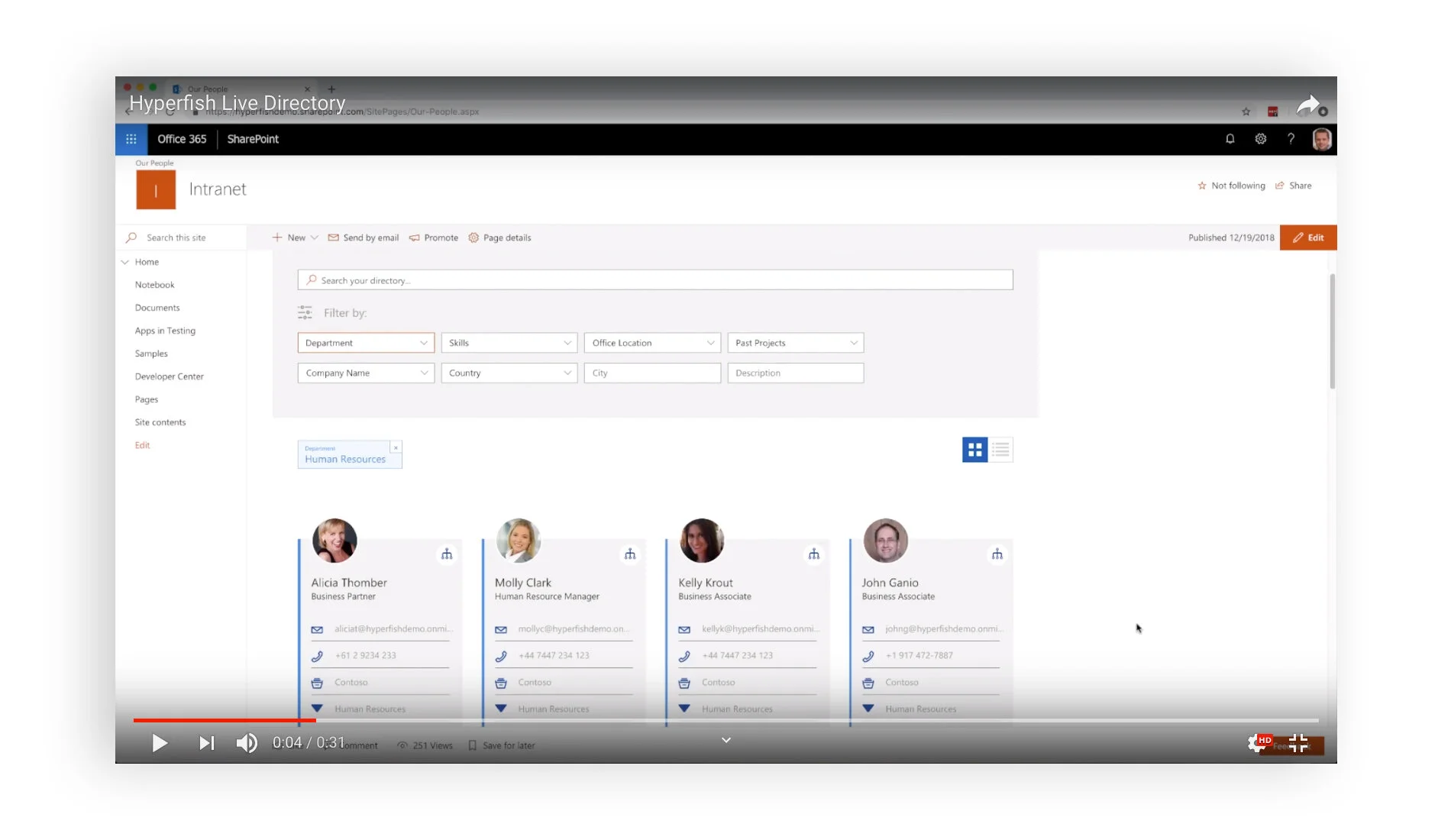Screen dimensions: 1451x840
Task: Open the Department filter dropdown
Action: point(366,343)
